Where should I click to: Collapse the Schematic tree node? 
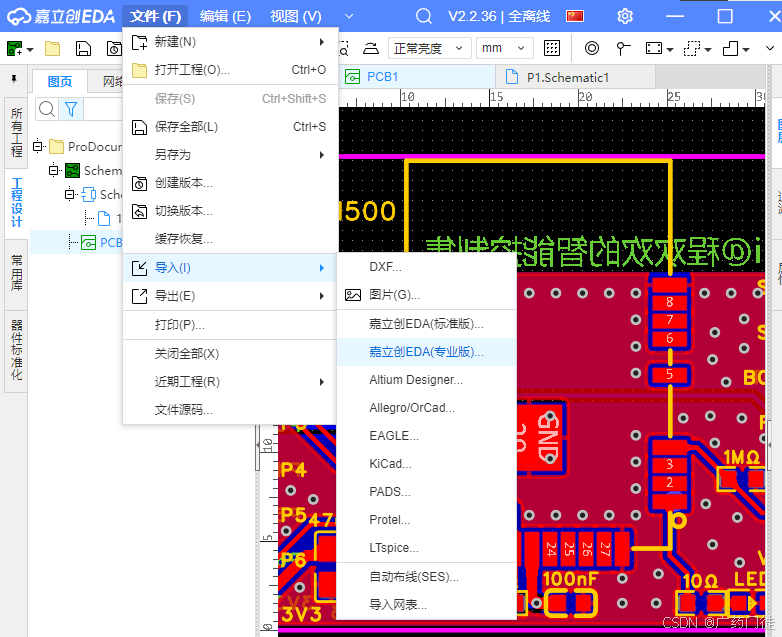(54, 171)
